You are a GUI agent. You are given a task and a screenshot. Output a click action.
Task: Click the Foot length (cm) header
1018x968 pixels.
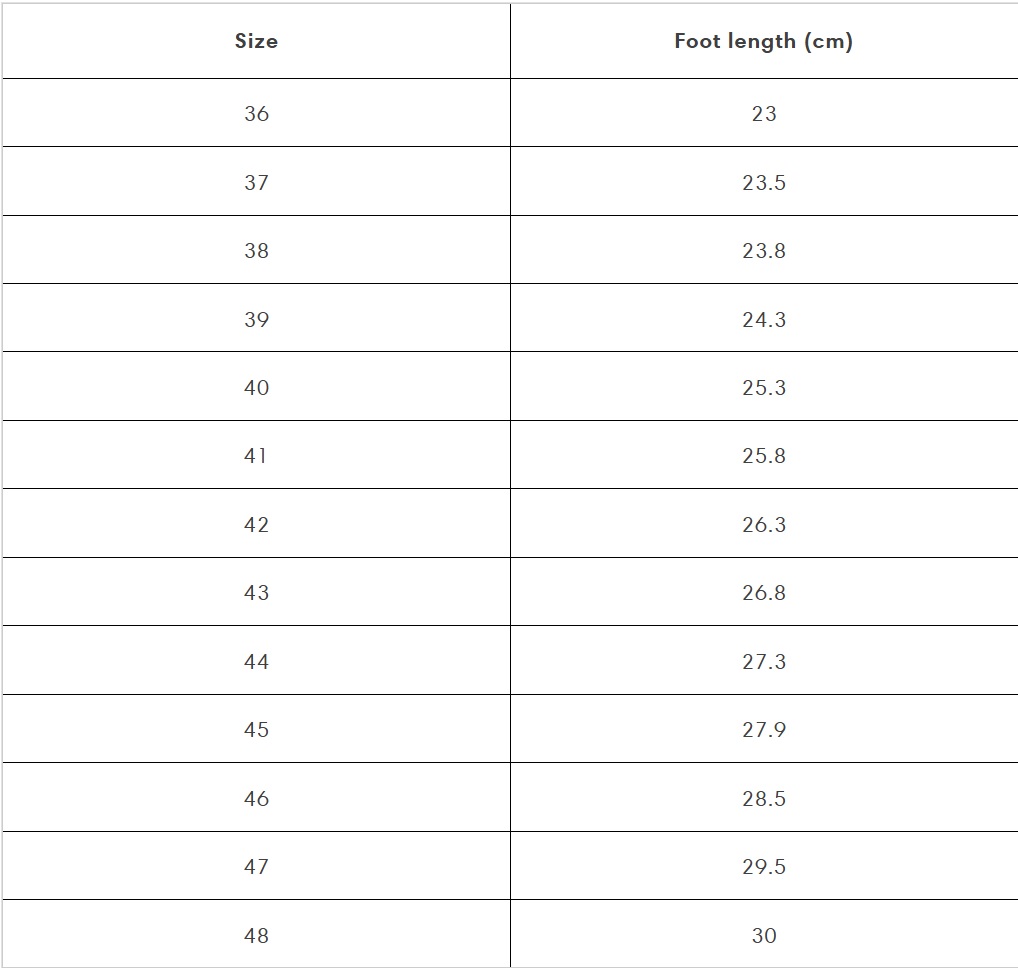764,41
